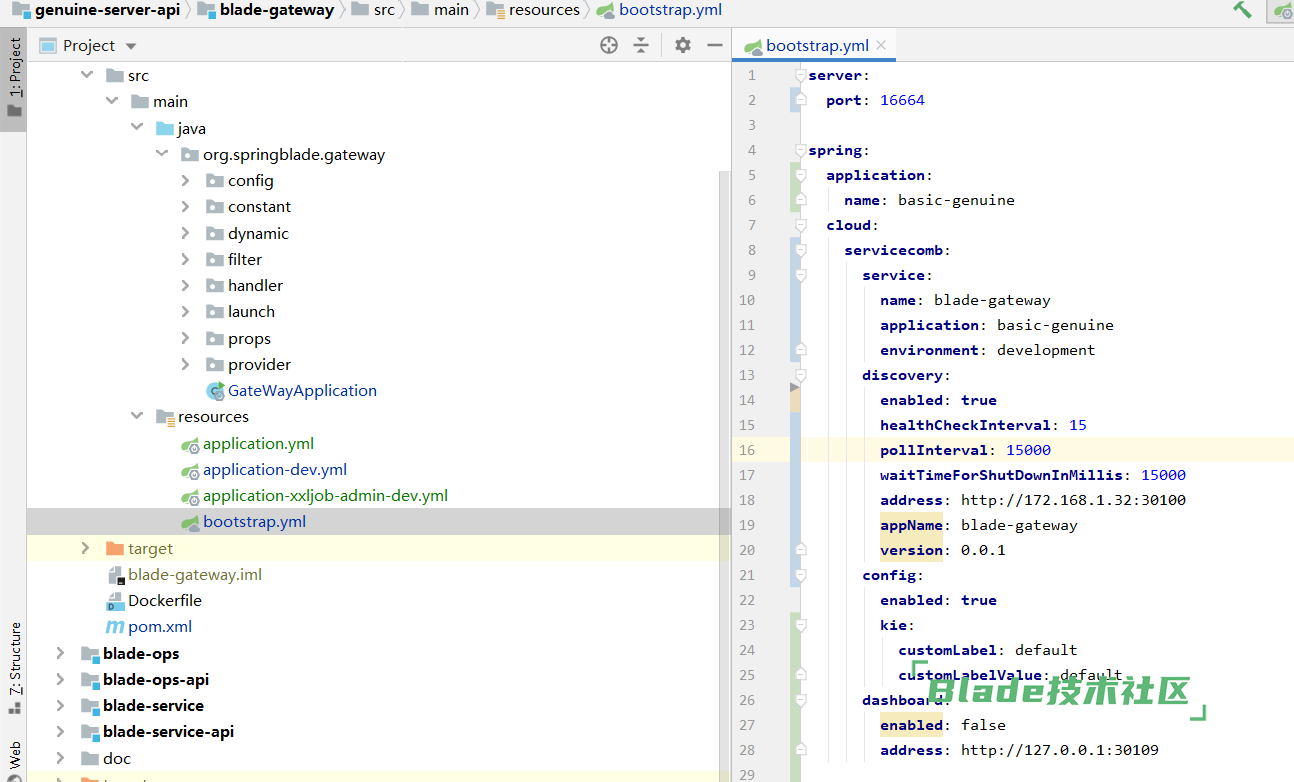Select GateWayApplication class
The height and width of the screenshot is (782, 1294).
[x=302, y=390]
